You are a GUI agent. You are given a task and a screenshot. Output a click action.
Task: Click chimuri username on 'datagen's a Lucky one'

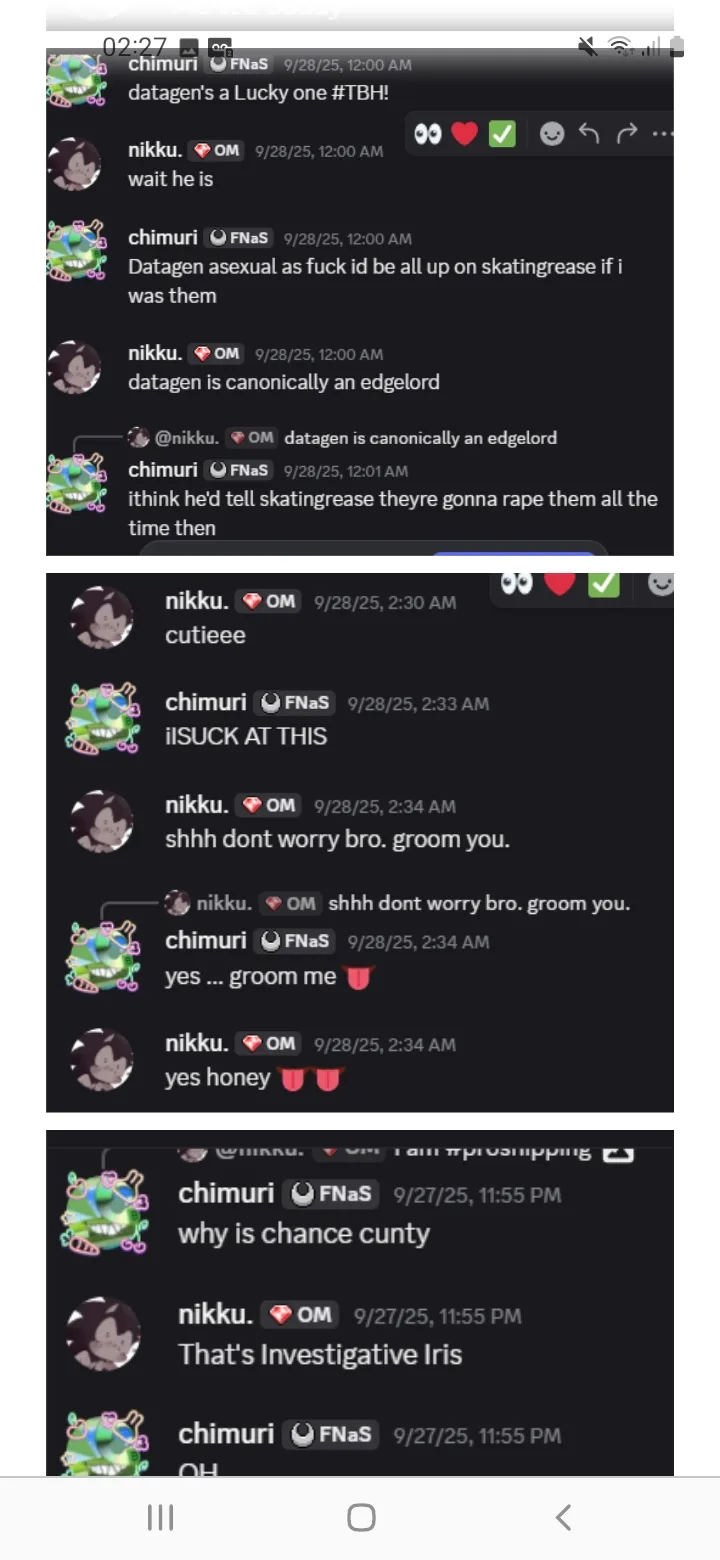coord(163,64)
